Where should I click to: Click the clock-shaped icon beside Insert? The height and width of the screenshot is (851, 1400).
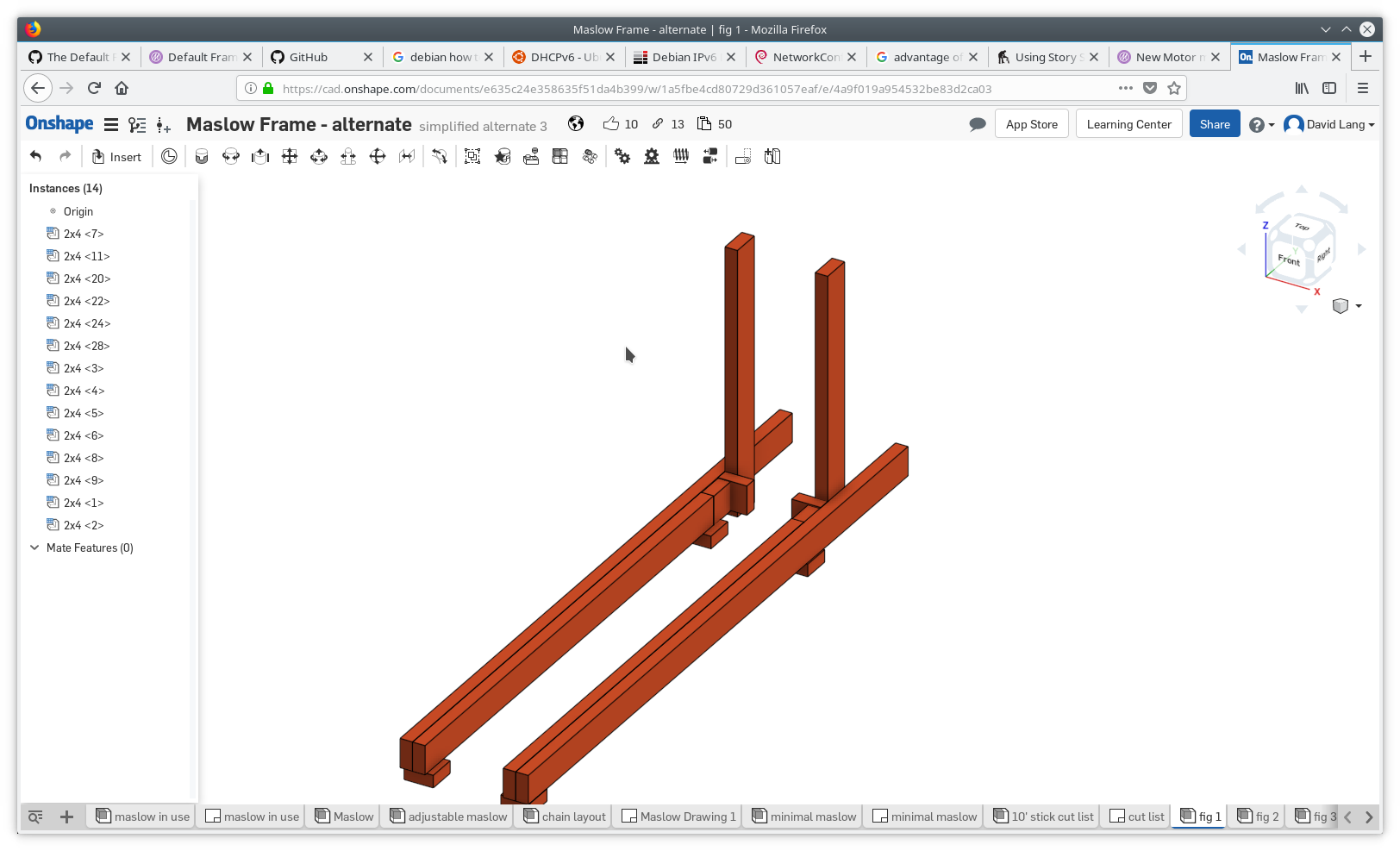[169, 156]
